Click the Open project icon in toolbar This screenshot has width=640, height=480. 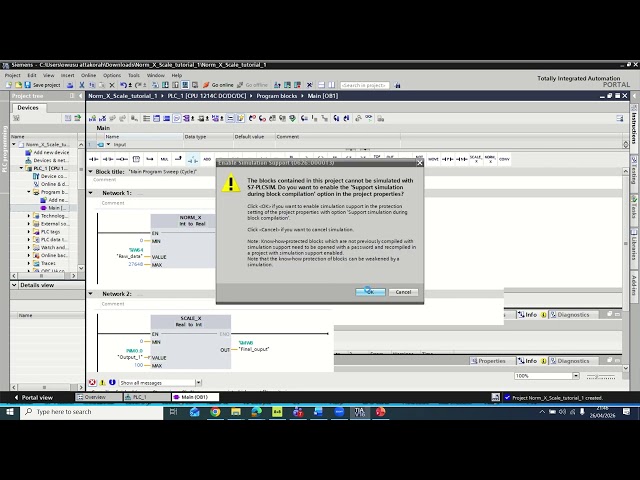click(x=18, y=85)
